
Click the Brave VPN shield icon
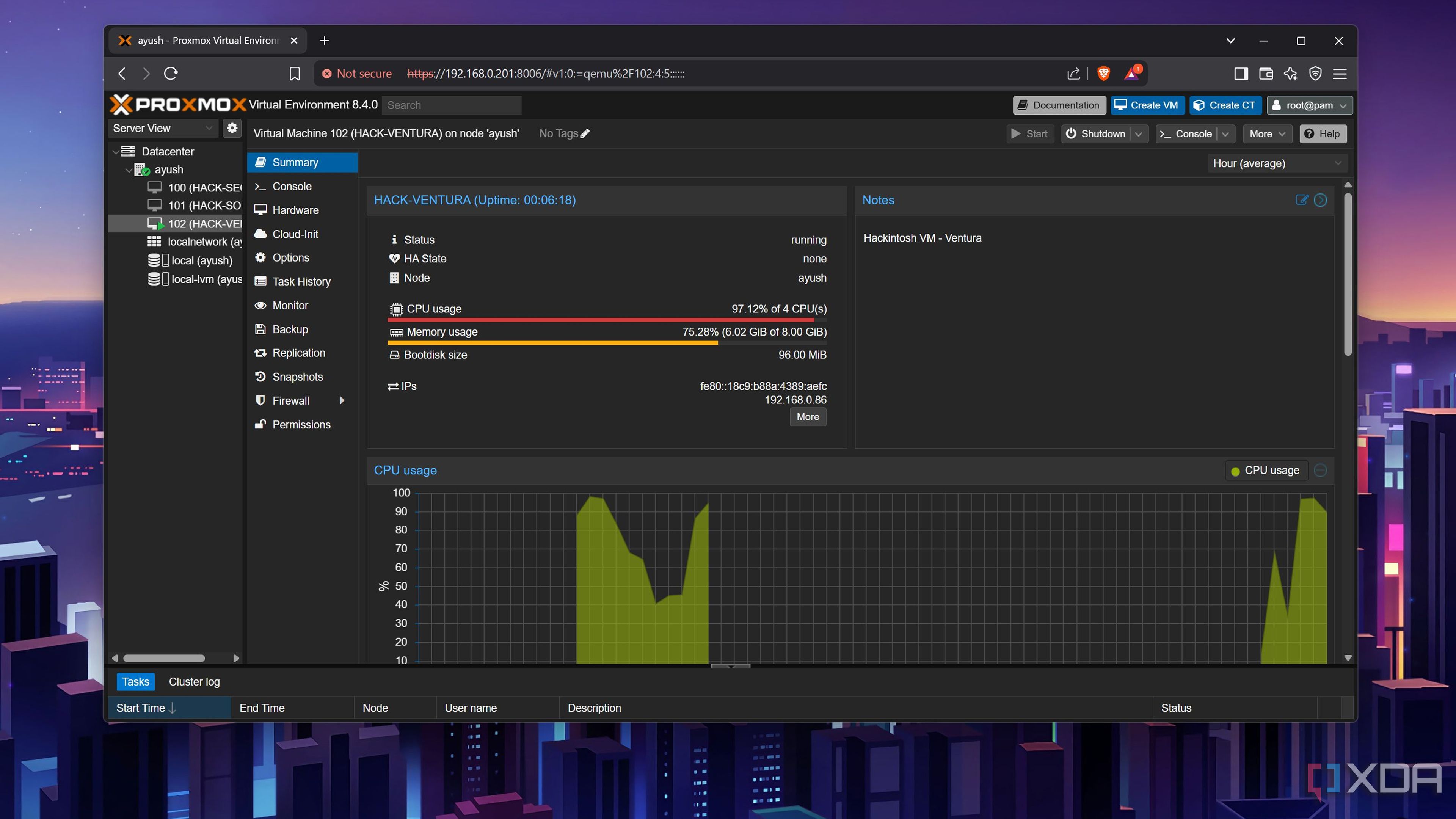[x=1315, y=74]
